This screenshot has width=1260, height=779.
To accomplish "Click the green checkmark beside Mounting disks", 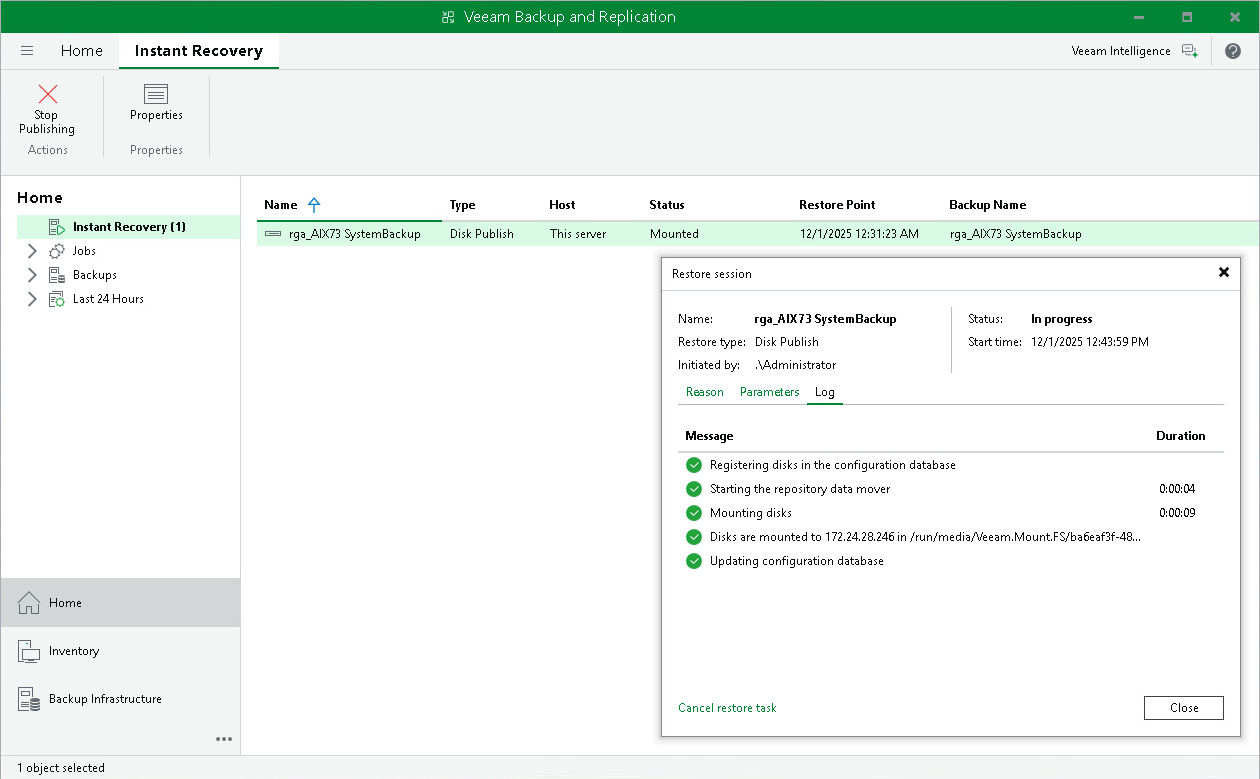I will [694, 513].
